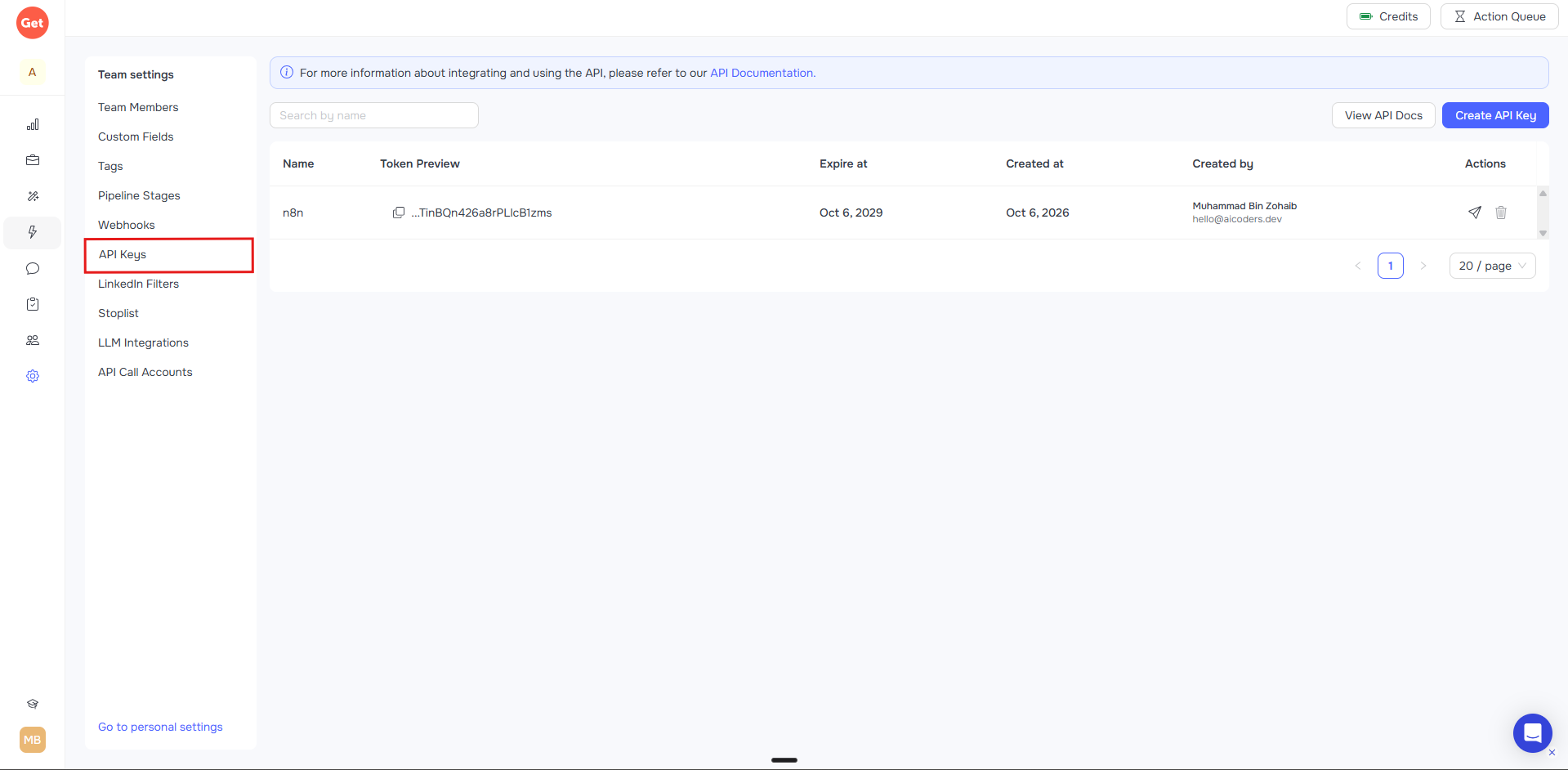
Task: Copy the n8n token preview
Action: (399, 213)
